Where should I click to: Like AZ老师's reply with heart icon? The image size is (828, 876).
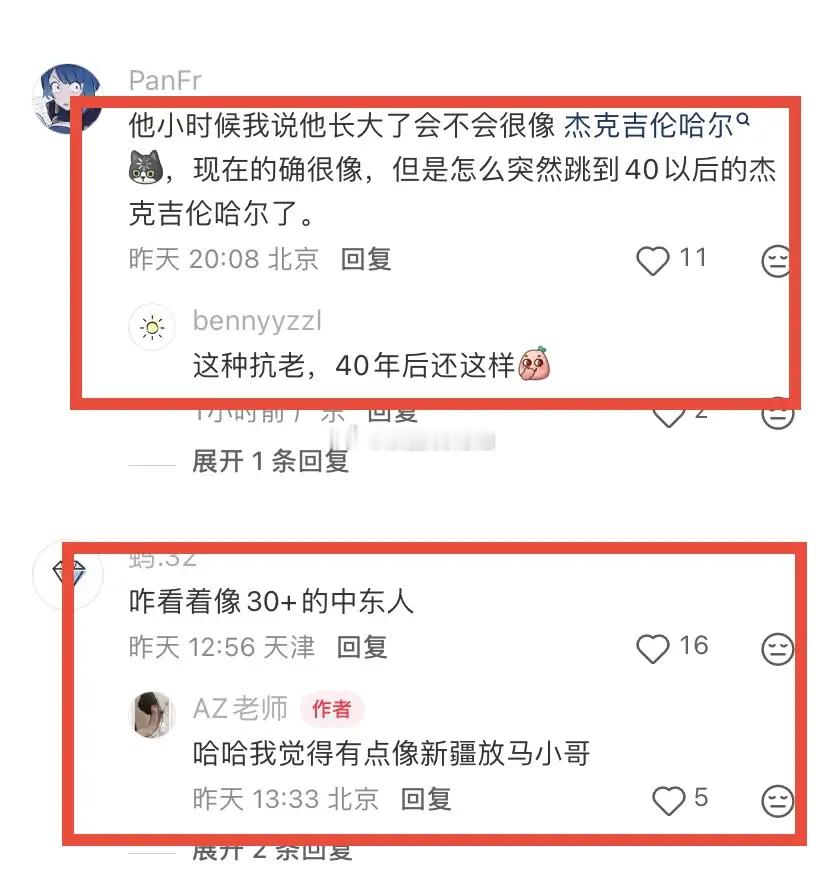(x=669, y=800)
